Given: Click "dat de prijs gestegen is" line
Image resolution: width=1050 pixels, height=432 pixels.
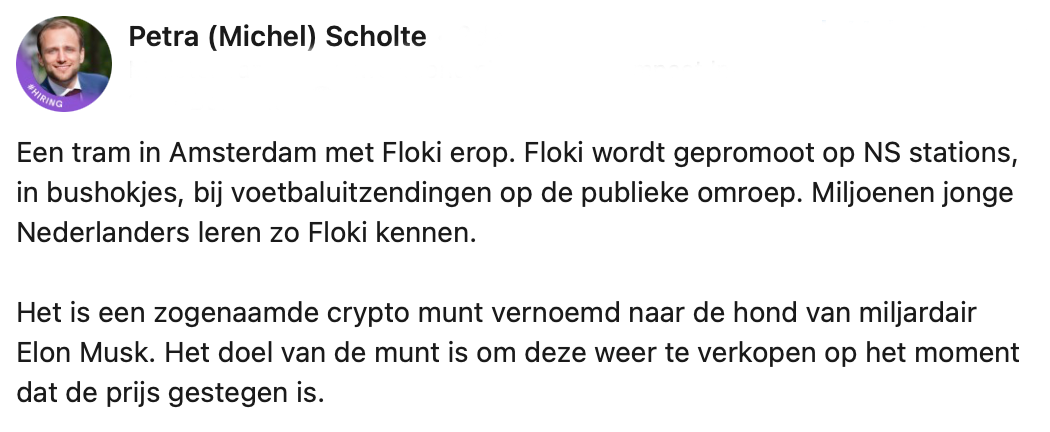Looking at the screenshot, I should (x=171, y=393).
